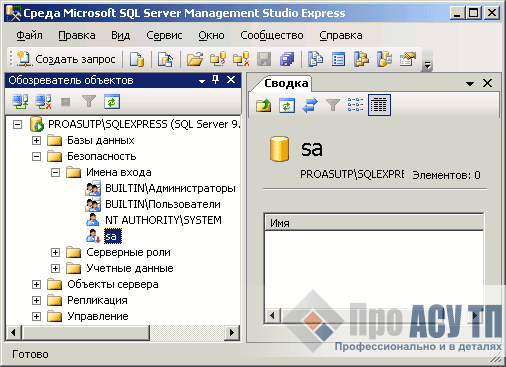This screenshot has height=367, width=506.
Task: Click the sa login user icon
Action: pyautogui.click(x=93, y=236)
